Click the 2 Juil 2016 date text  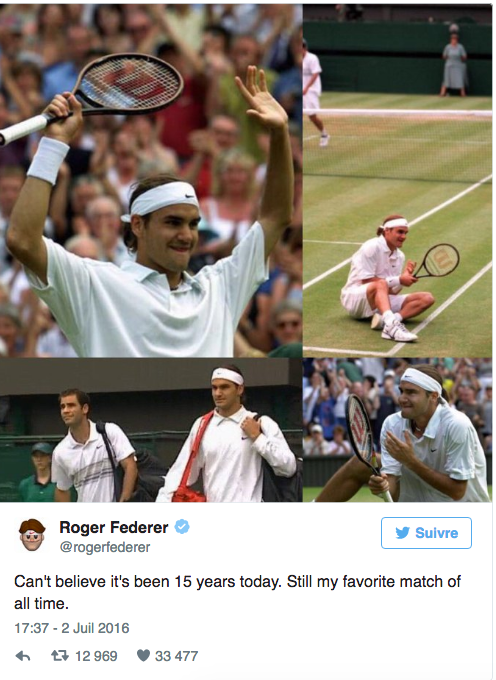click(95, 628)
